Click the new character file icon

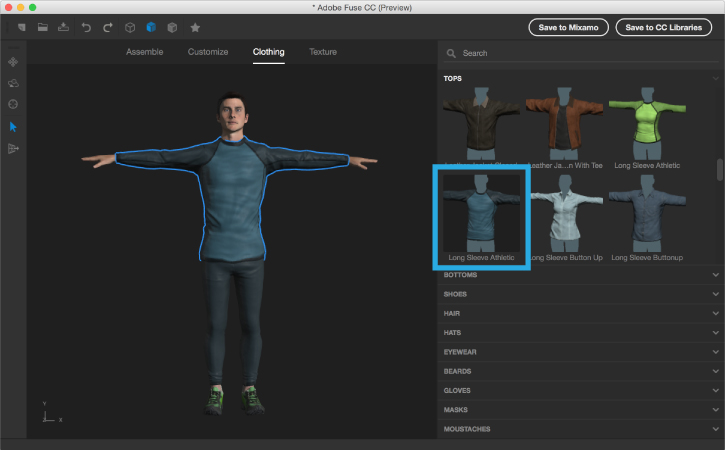click(x=21, y=27)
